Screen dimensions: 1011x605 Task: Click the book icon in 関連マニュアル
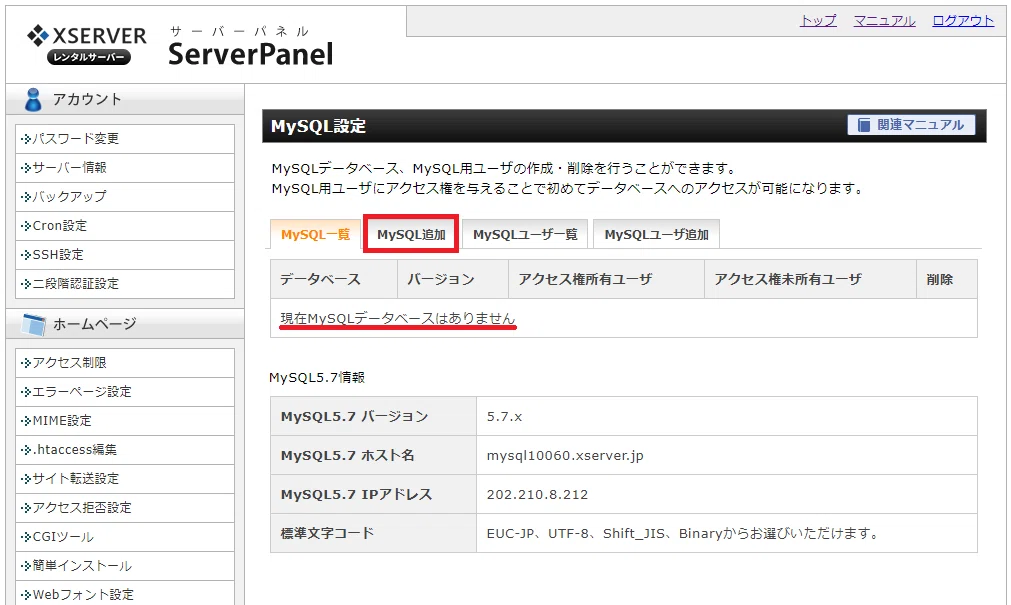point(863,124)
